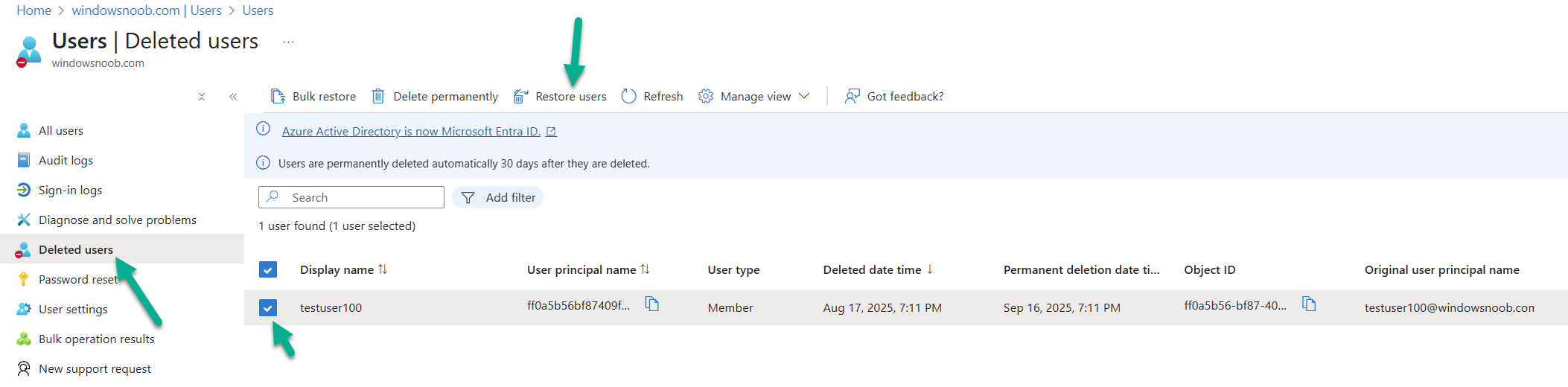
Task: Toggle the select all users checkbox
Action: coord(268,269)
